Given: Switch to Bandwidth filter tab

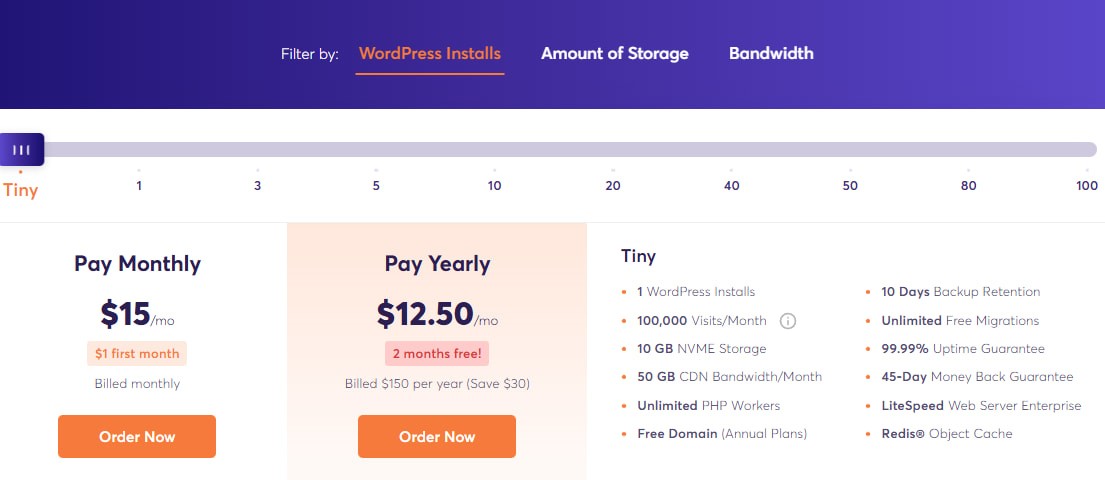Looking at the screenshot, I should [x=771, y=54].
